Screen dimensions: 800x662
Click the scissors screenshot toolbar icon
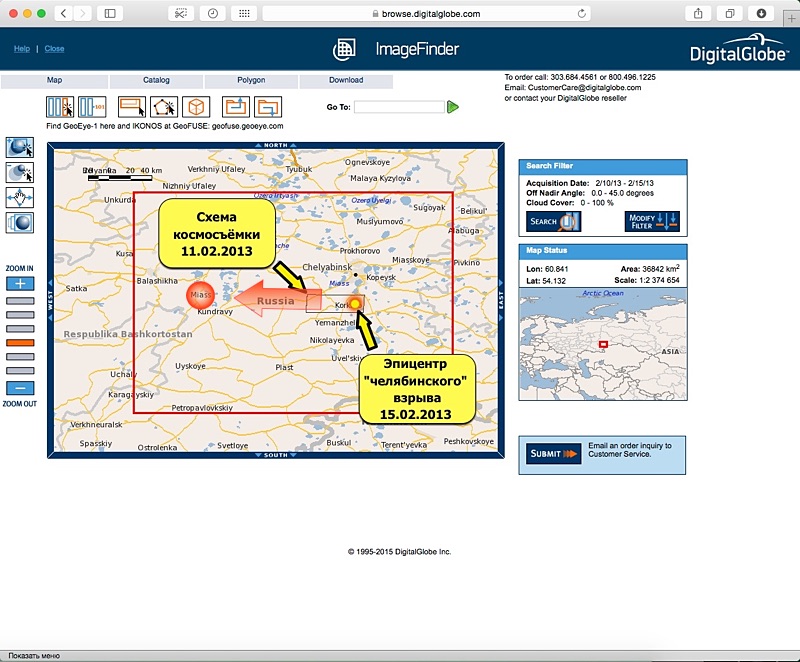(181, 13)
